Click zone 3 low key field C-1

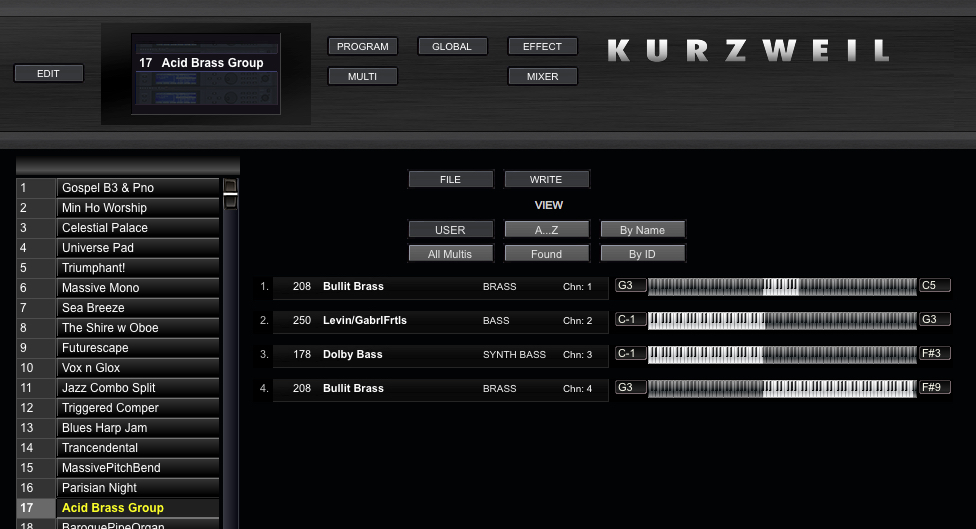click(631, 353)
